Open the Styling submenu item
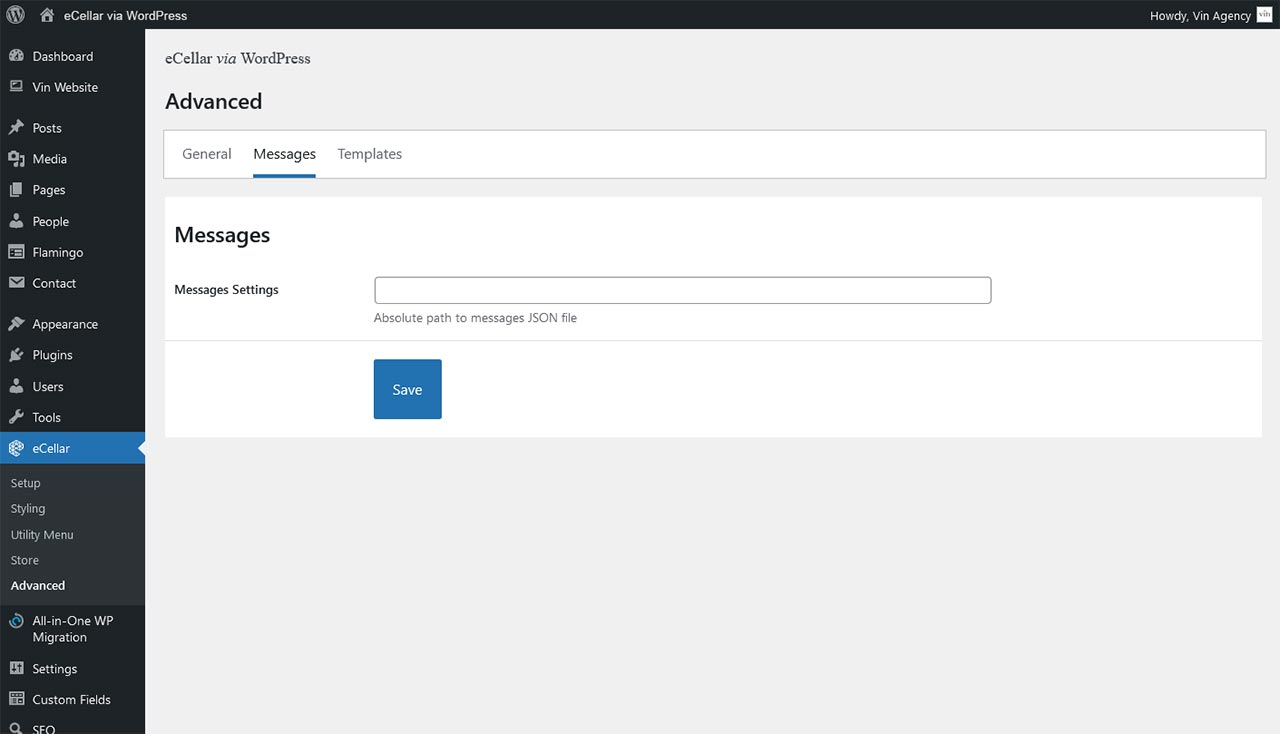The height and width of the screenshot is (734, 1280). tap(28, 509)
